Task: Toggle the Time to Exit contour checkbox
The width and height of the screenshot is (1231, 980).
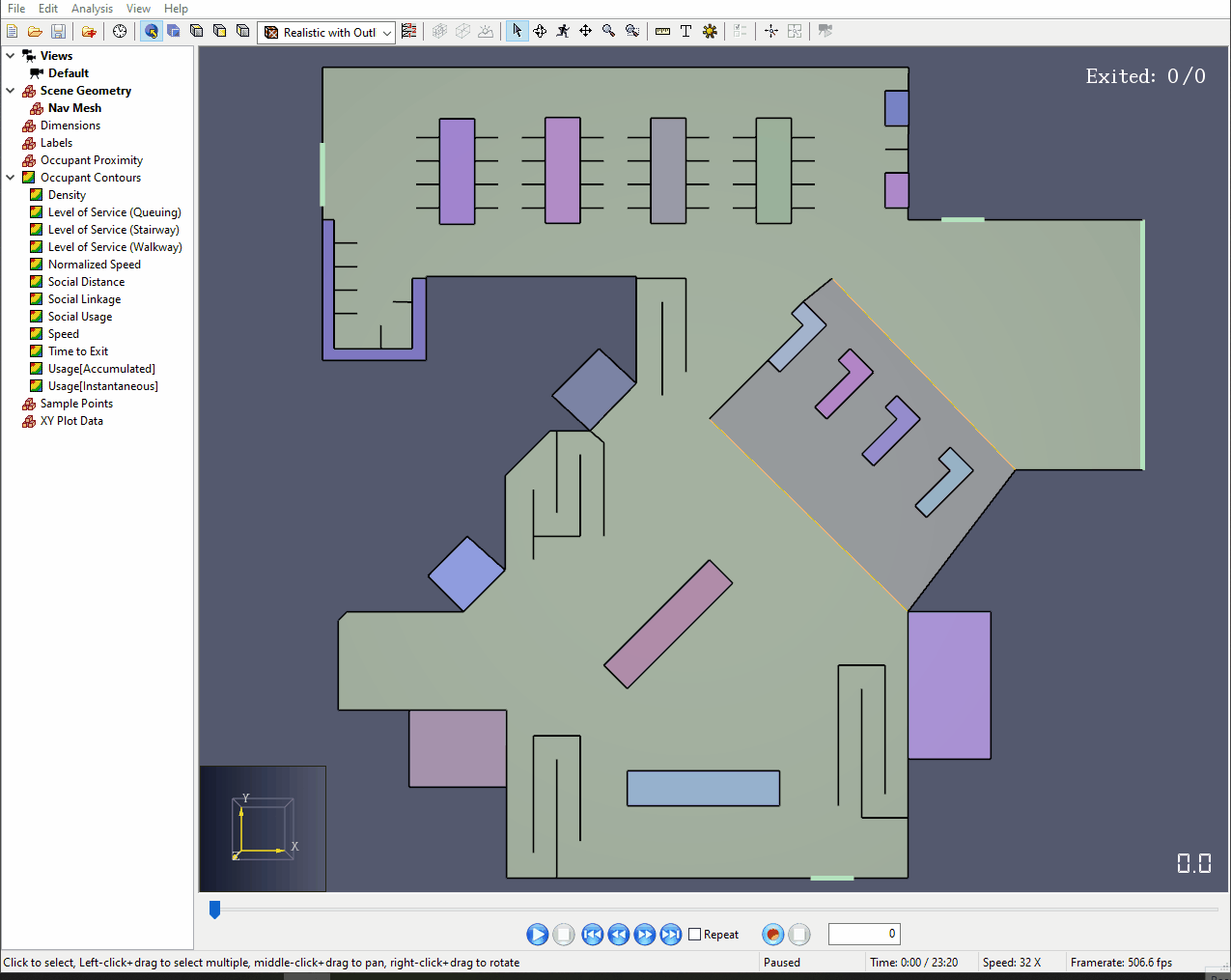Action: 36,350
